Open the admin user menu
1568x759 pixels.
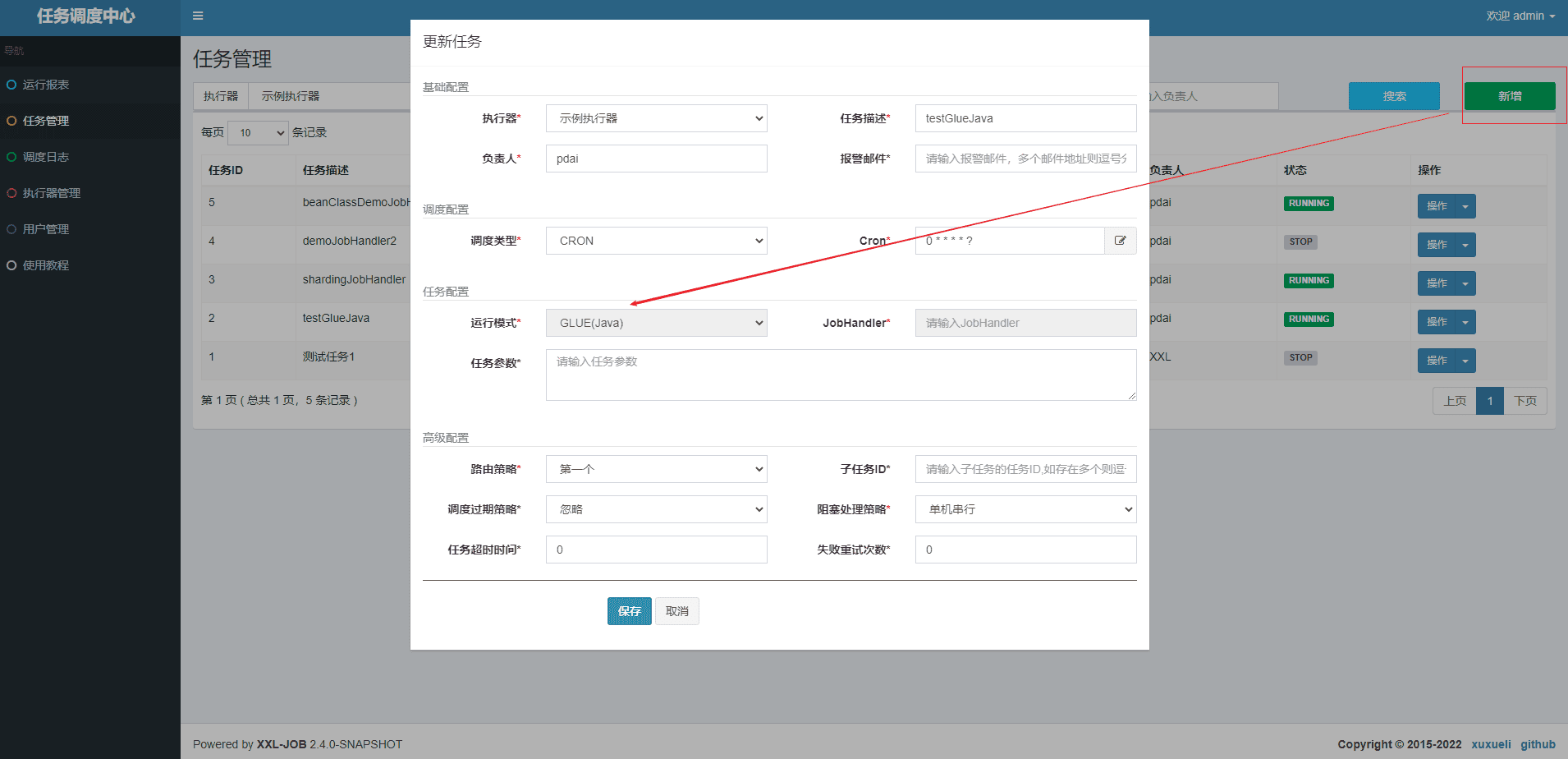pyautogui.click(x=1520, y=16)
